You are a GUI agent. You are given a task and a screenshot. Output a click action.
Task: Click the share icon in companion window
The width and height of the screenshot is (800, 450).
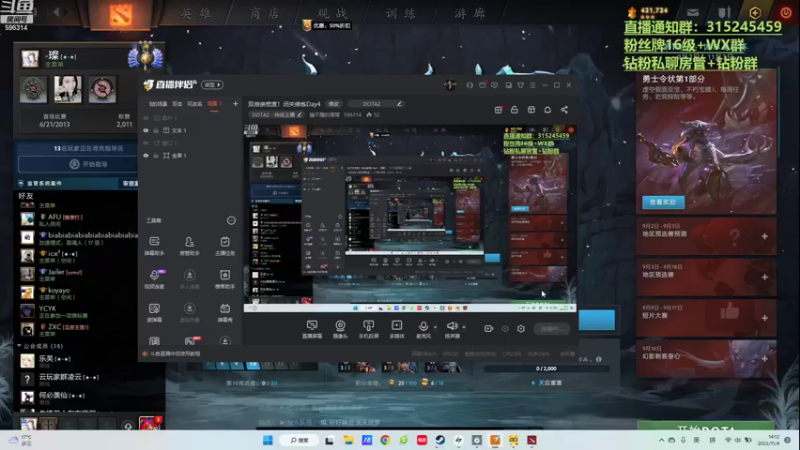coord(564,110)
